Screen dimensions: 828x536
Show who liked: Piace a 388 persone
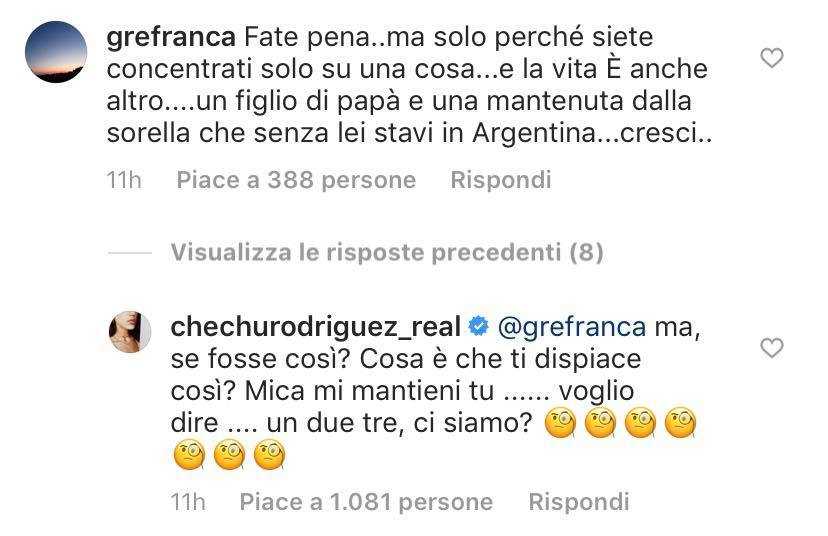coord(295,180)
